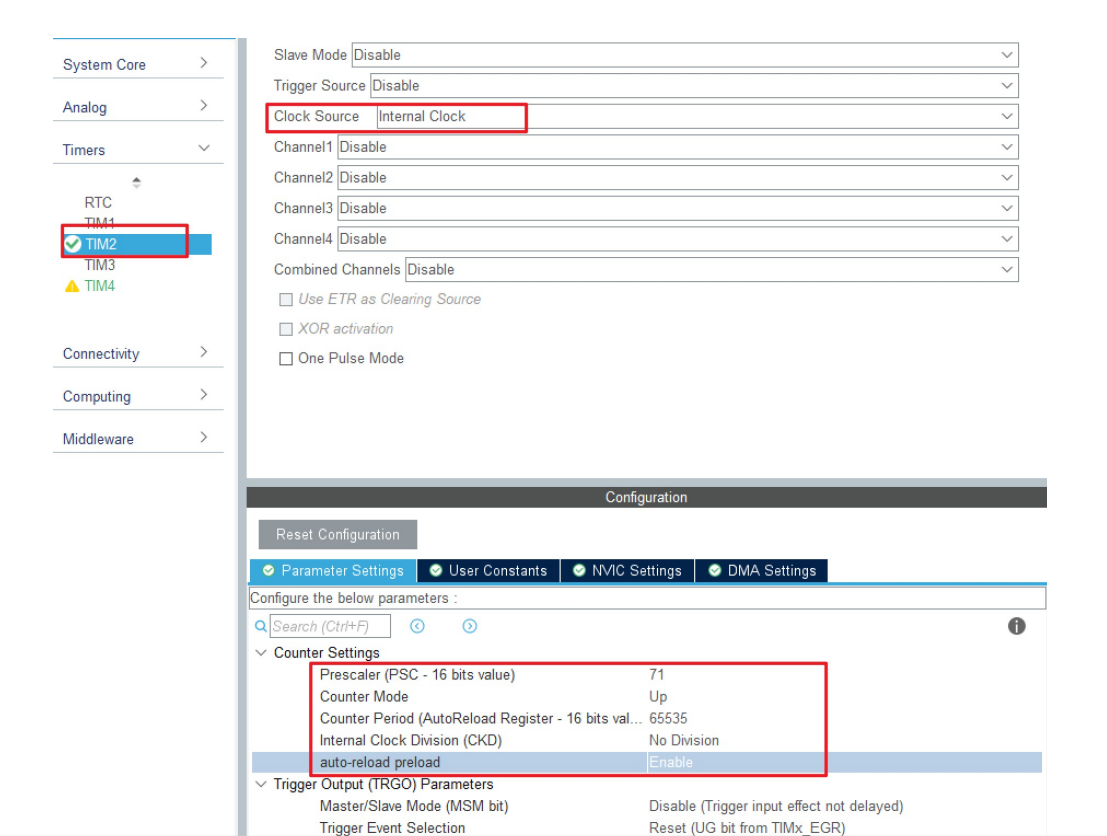Screen dimensions: 1107x836
Task: Enable One Pulse Mode checkbox
Action: click(286, 359)
